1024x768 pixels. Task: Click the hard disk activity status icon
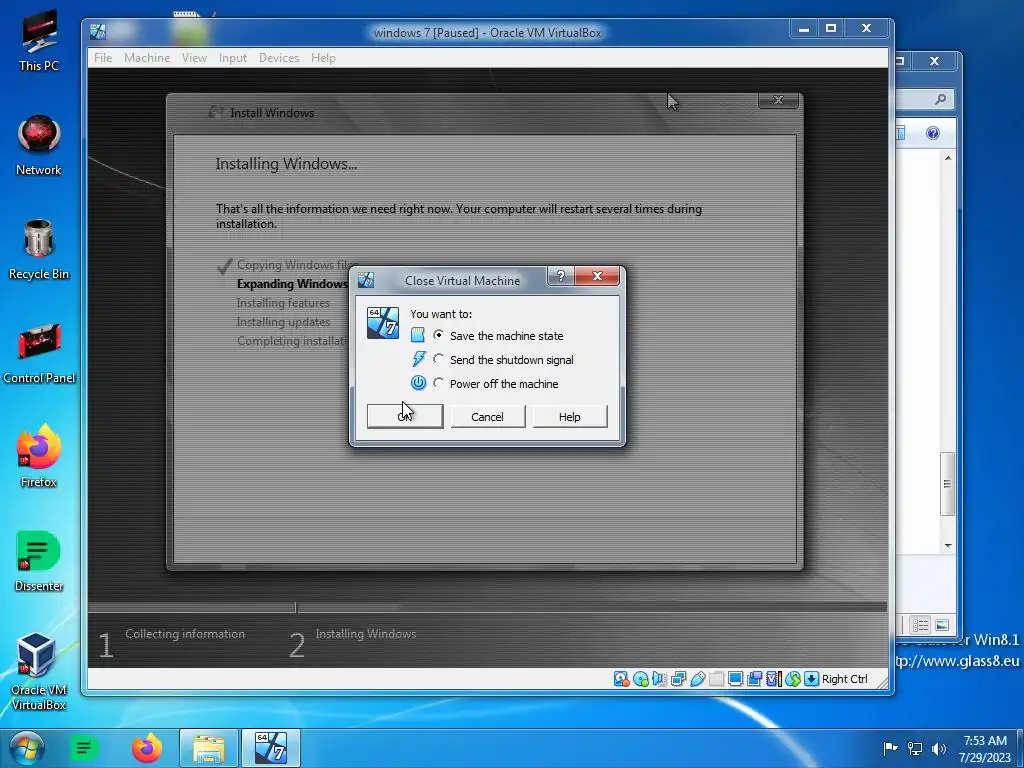click(621, 679)
